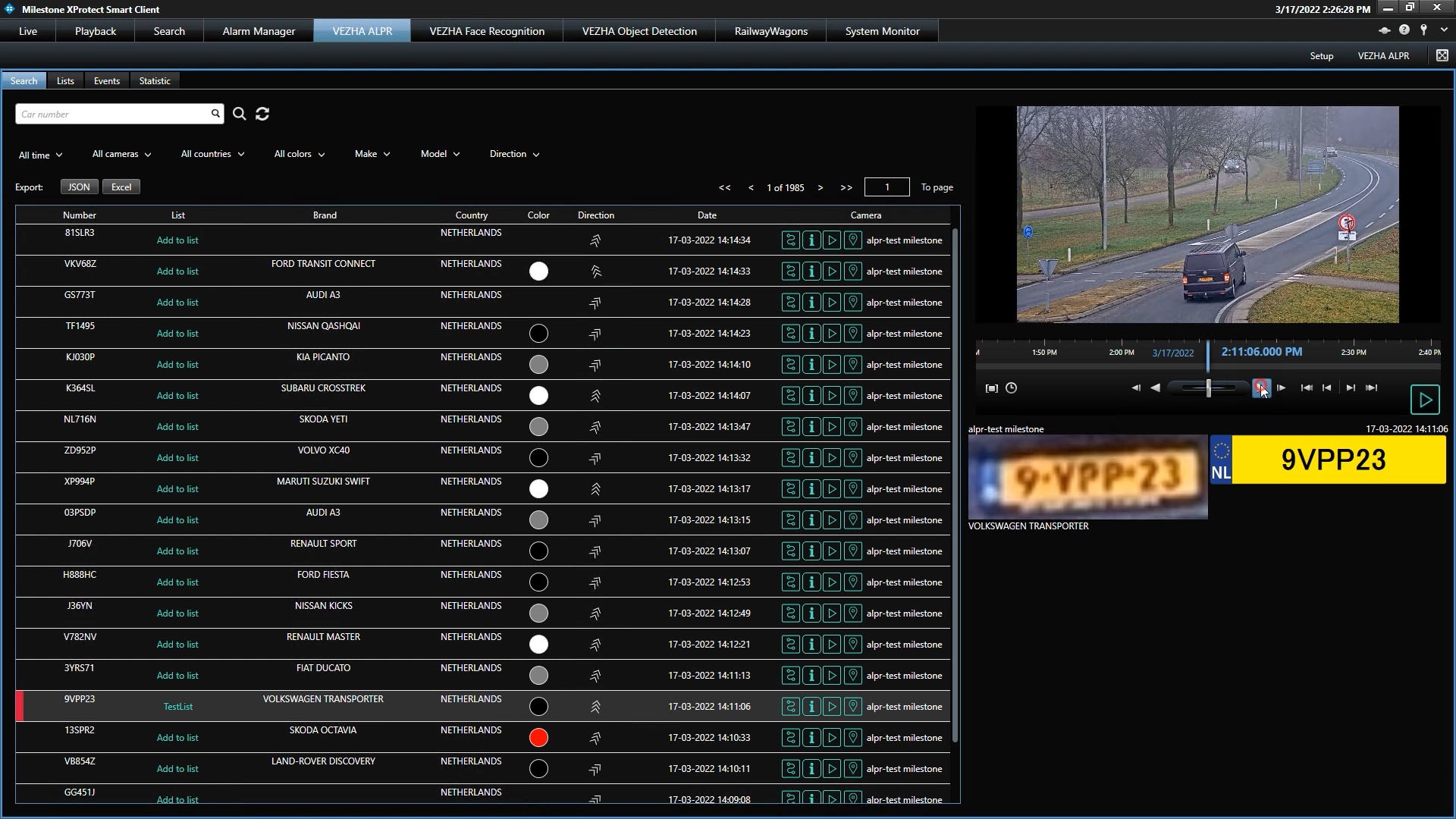Switch to VEZHA Face Recognition tab
1456x819 pixels.
487,31
